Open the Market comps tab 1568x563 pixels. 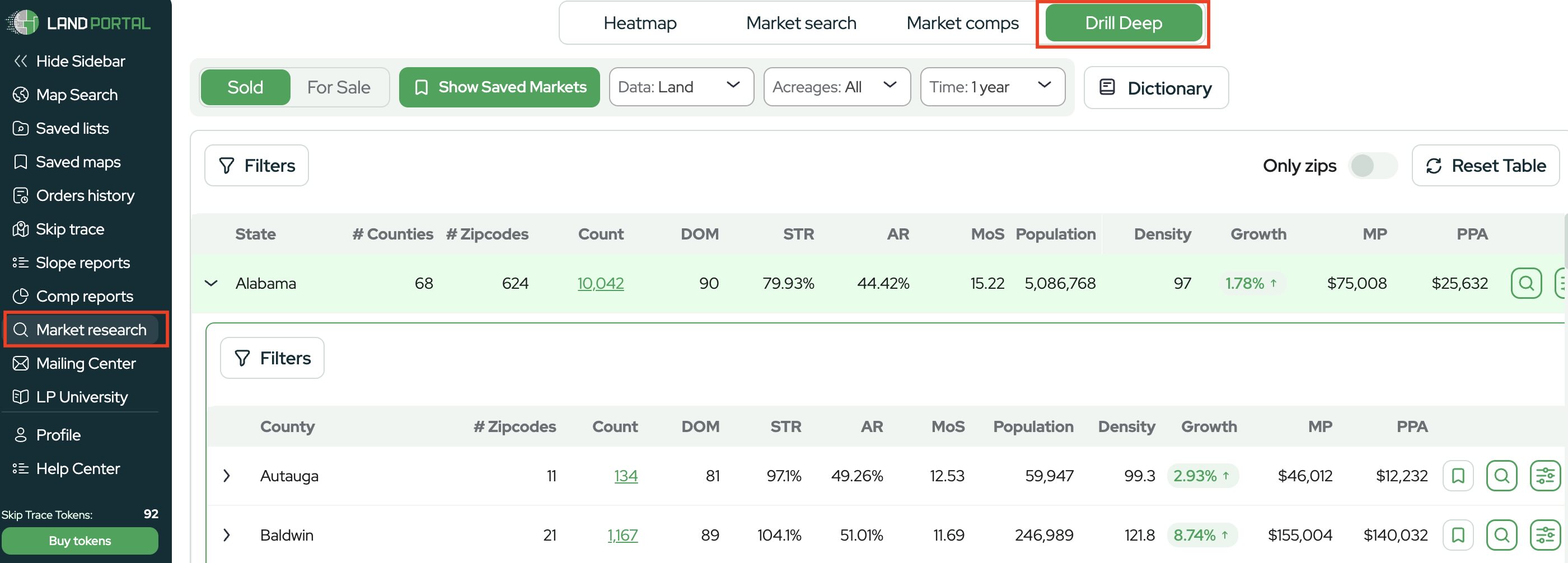pos(962,23)
